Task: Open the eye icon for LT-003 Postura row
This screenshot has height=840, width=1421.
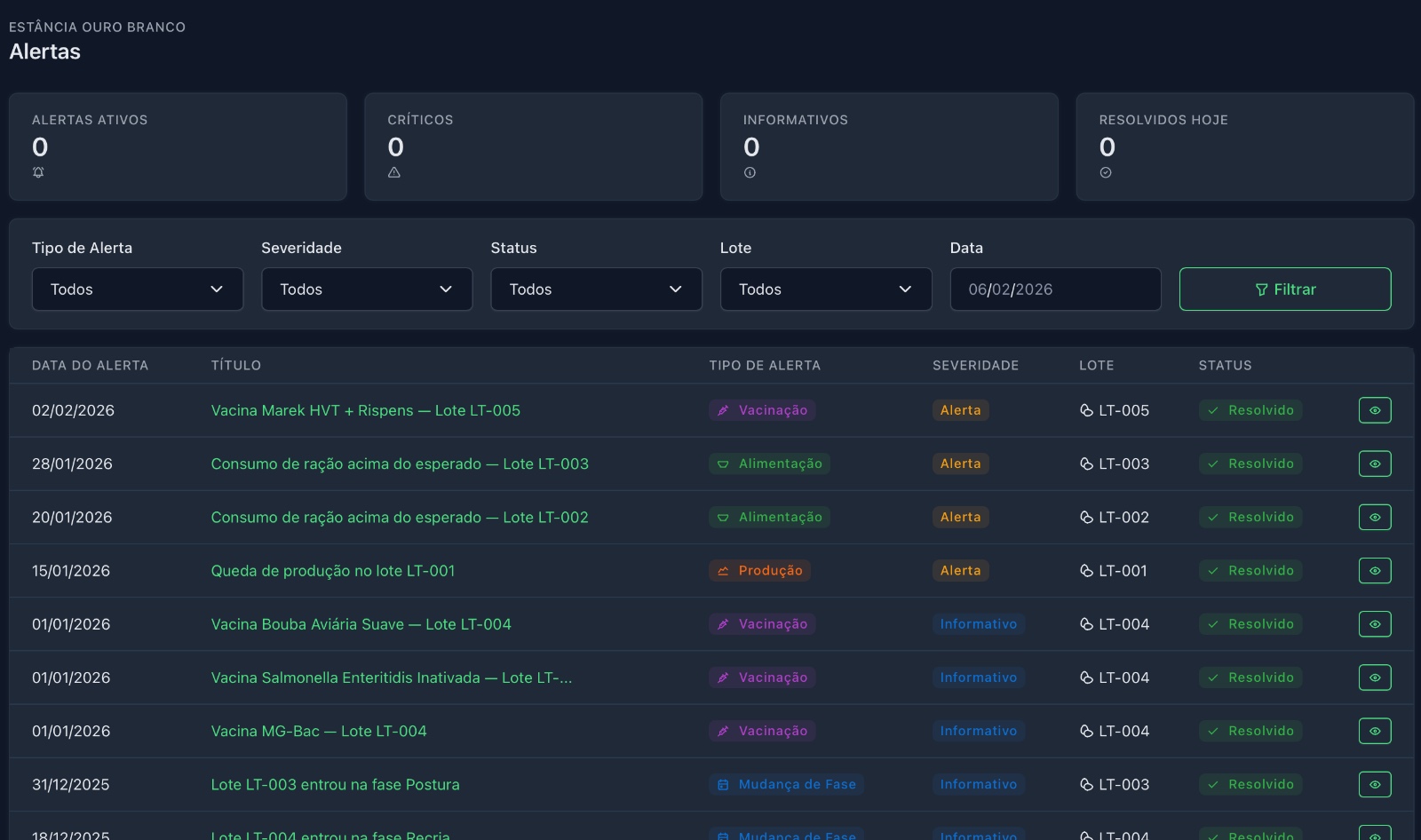Action: (x=1374, y=784)
